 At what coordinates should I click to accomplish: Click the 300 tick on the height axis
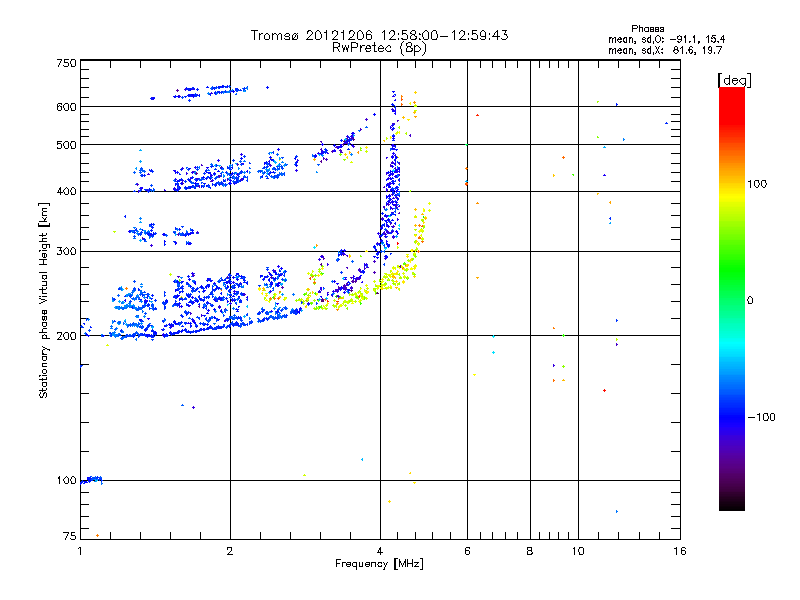66,251
